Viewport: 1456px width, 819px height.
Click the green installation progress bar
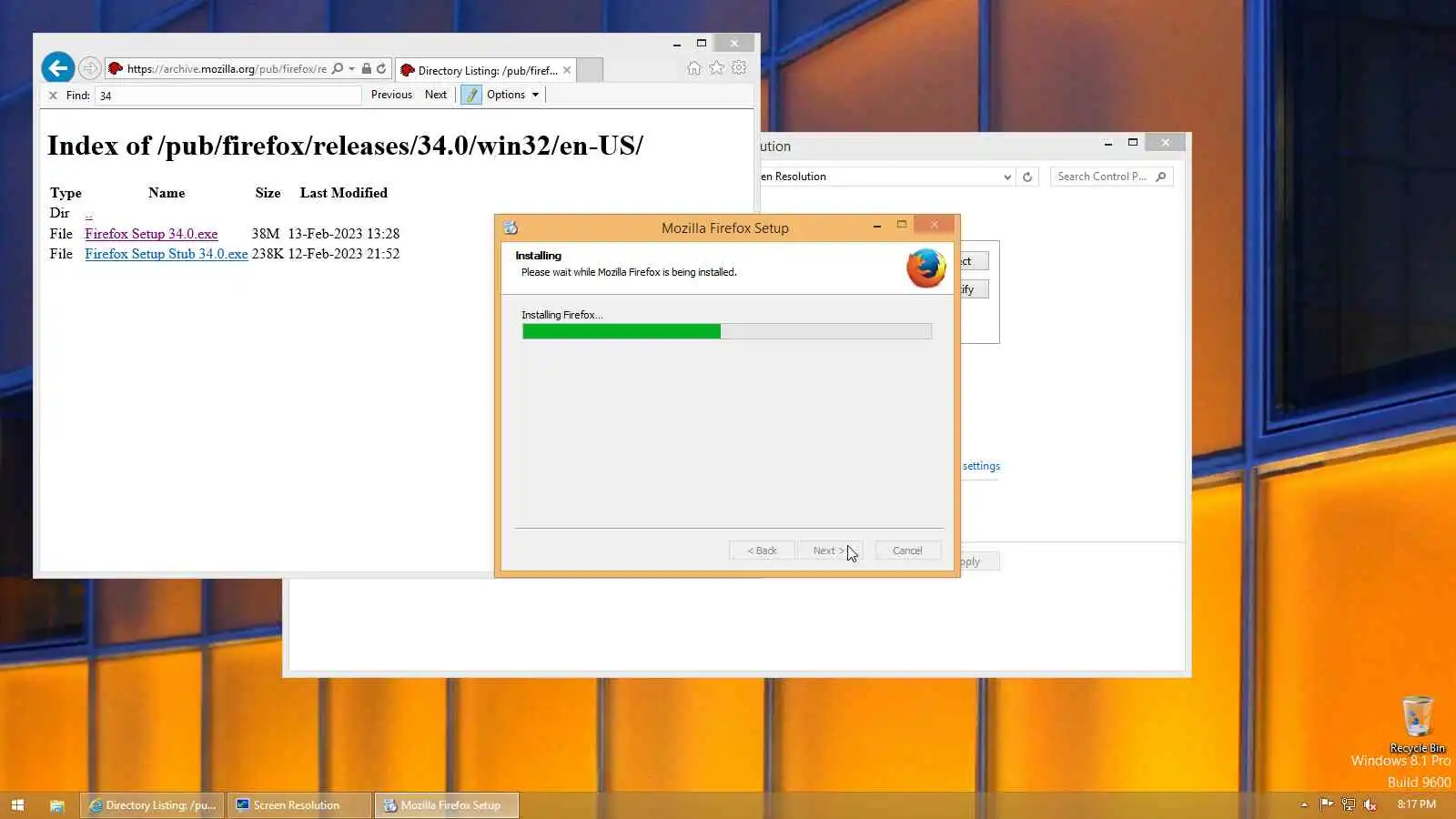point(726,331)
